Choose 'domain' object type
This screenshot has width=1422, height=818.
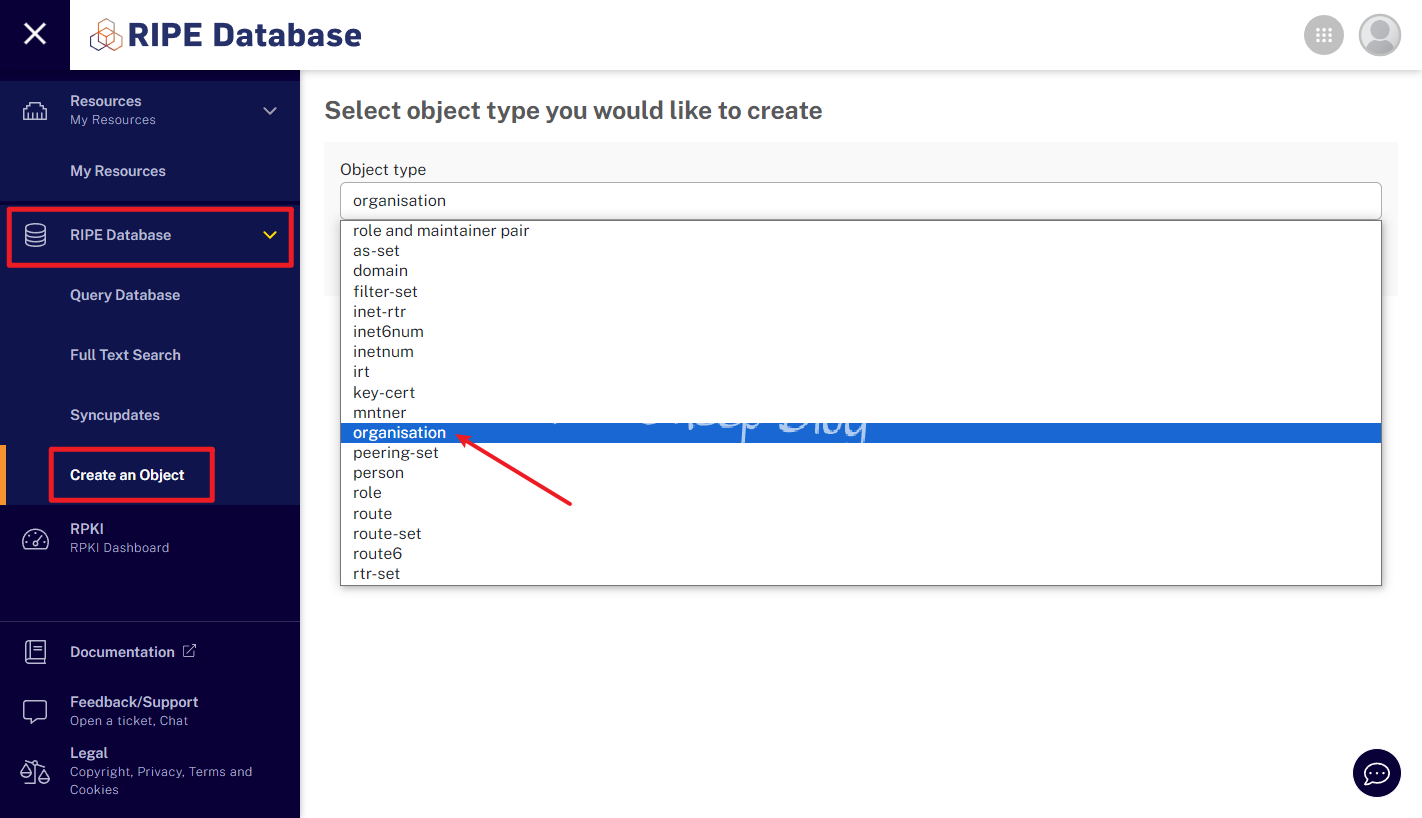click(861, 271)
